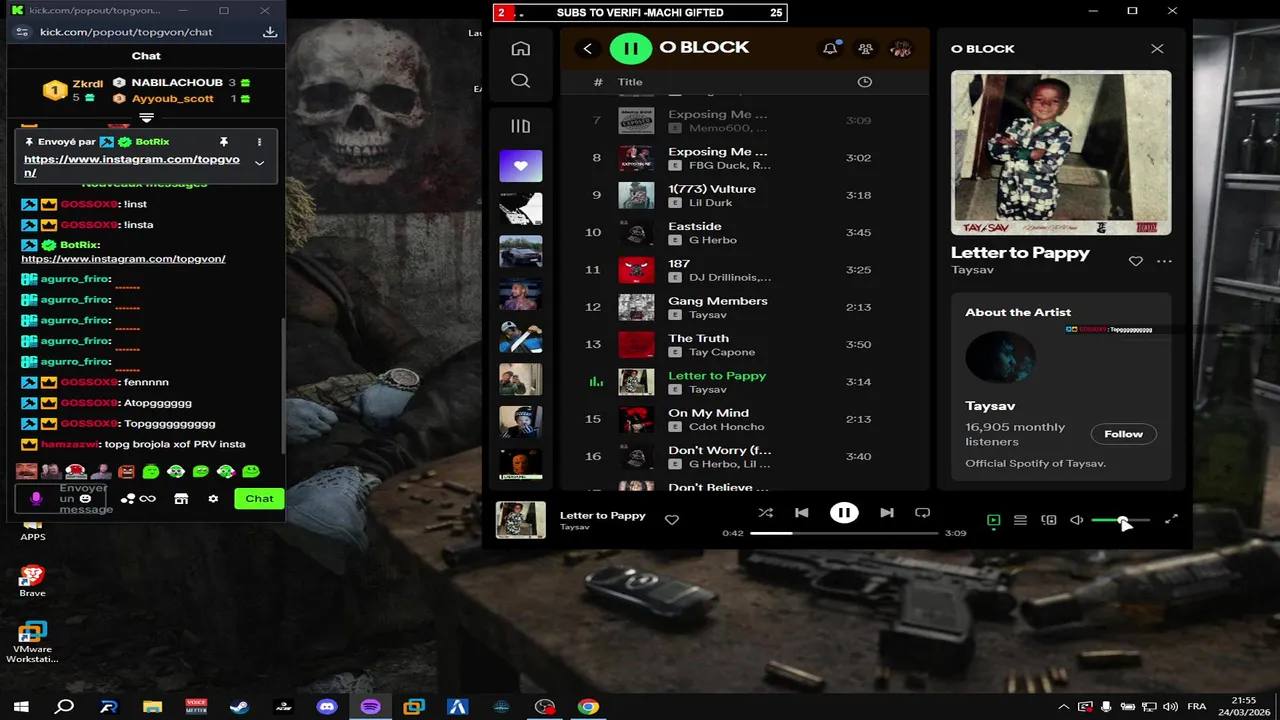1280x720 pixels.
Task: Like current song heart in player bar
Action: [672, 520]
